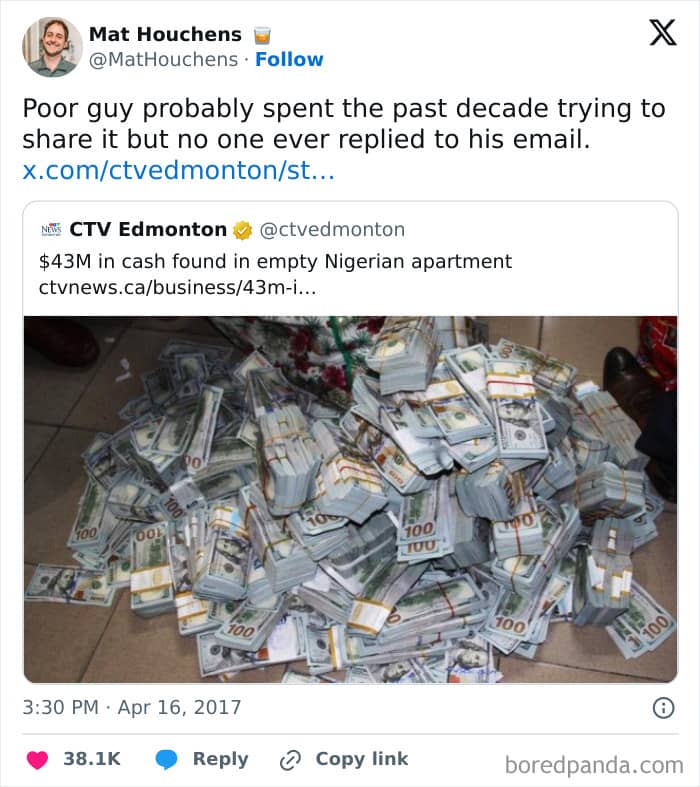700x787 pixels.
Task: Click the @ctvedmonton handle
Action: tap(332, 229)
